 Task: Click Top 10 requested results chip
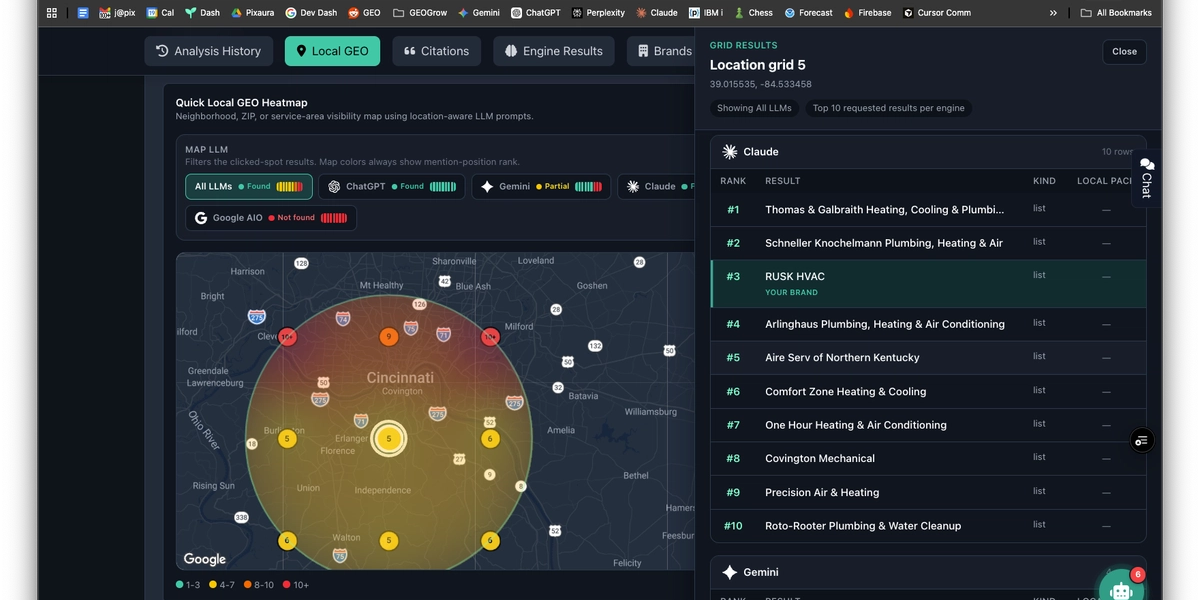click(888, 108)
